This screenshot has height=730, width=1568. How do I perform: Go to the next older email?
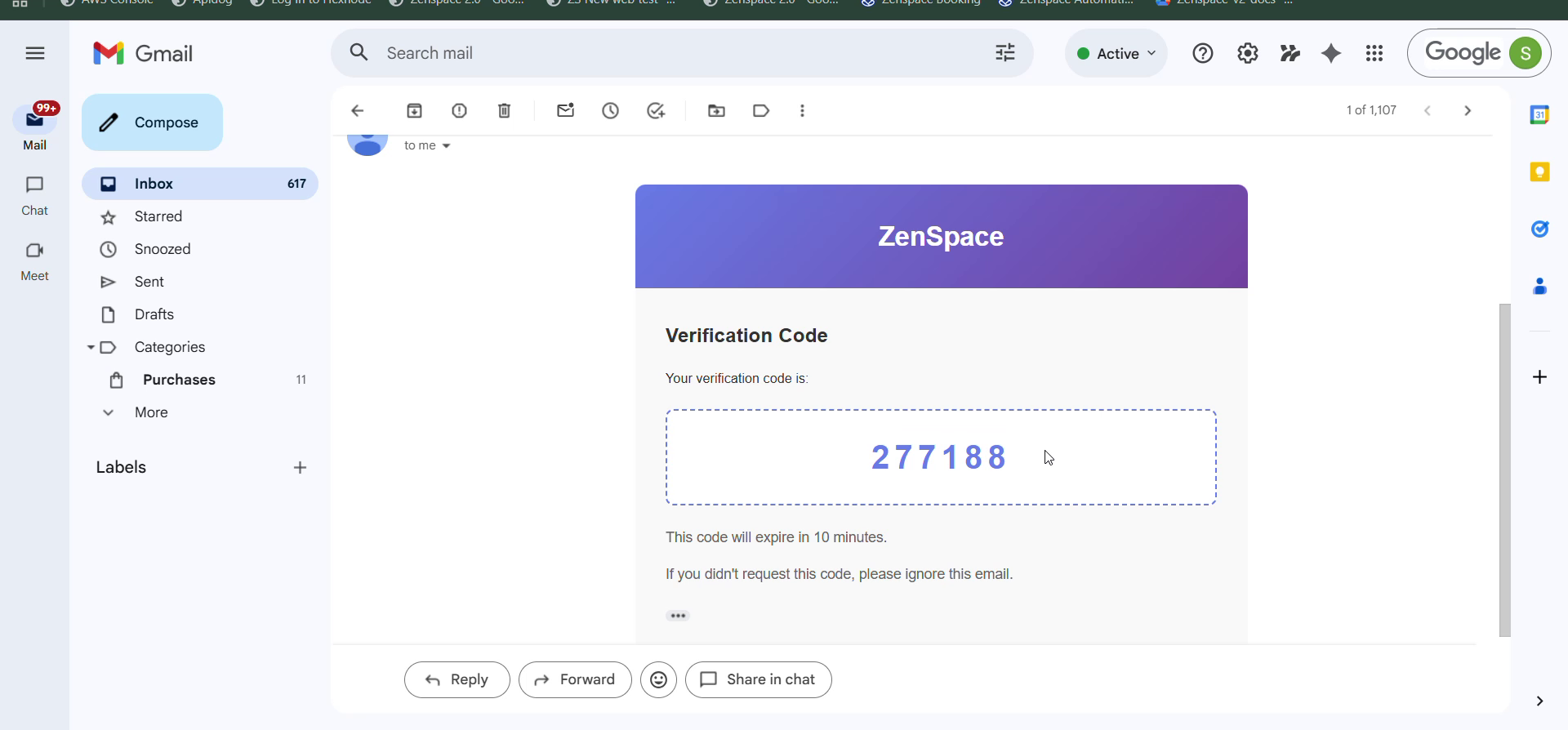tap(1468, 110)
